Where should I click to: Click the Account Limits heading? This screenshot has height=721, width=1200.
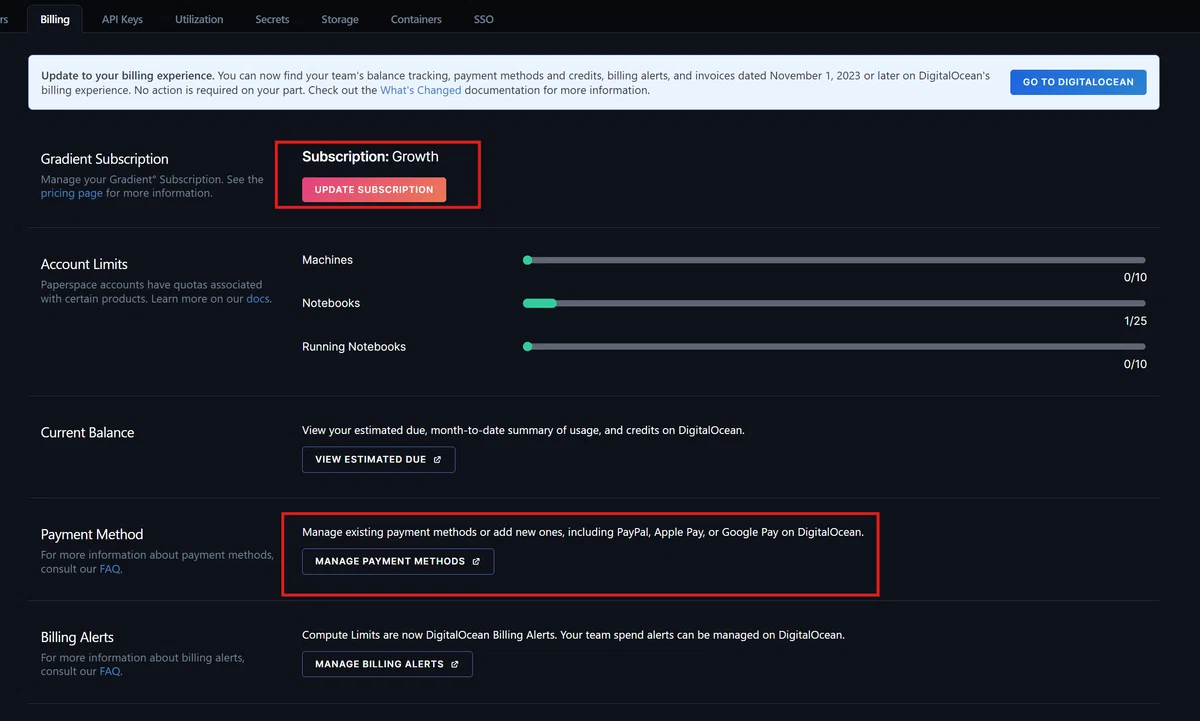click(84, 265)
